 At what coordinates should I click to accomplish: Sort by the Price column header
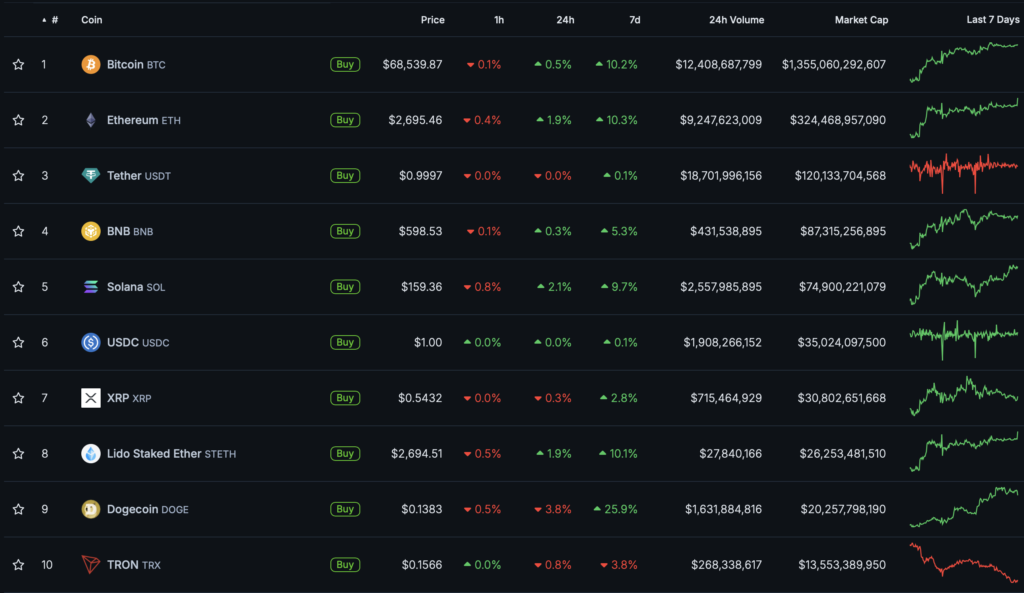coord(432,20)
